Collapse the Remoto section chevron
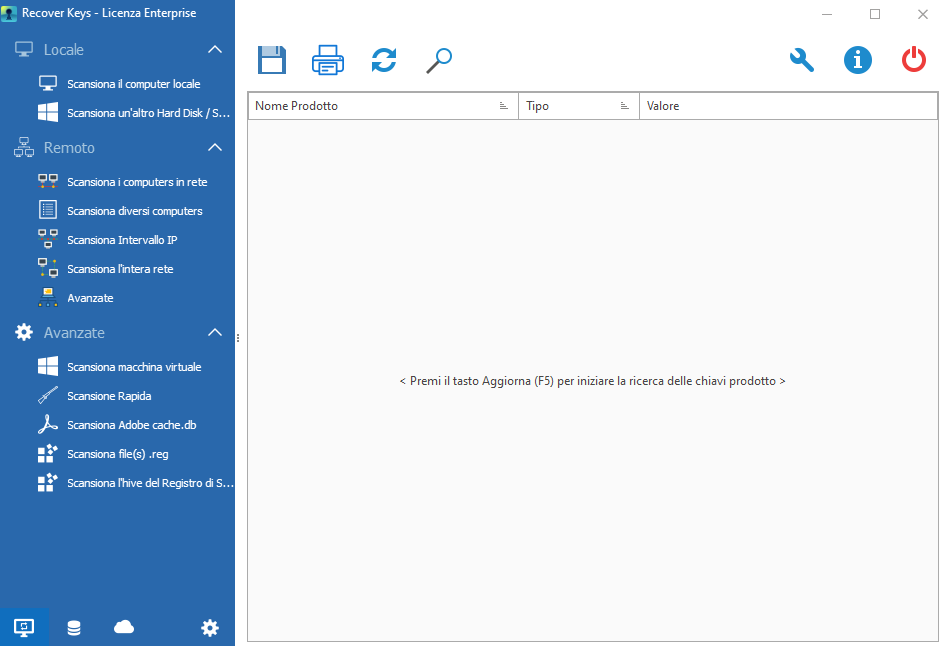 point(215,148)
